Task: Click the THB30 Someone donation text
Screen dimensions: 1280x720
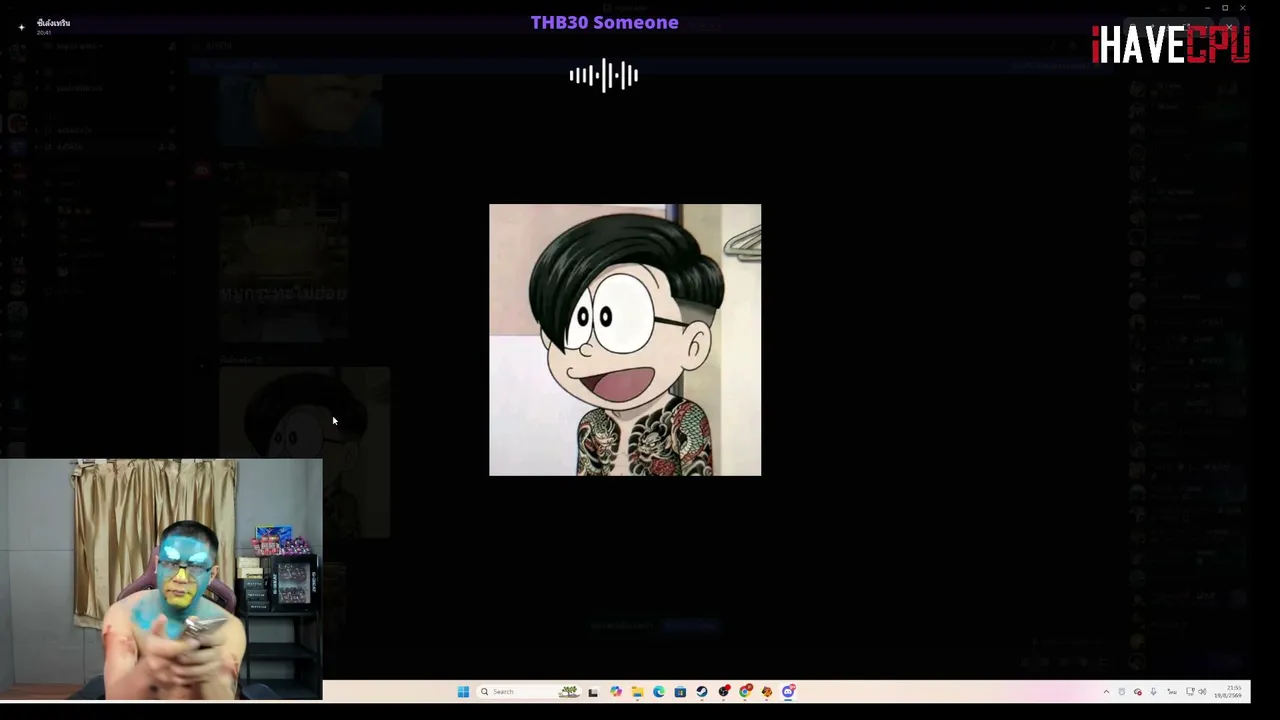Action: (x=605, y=22)
